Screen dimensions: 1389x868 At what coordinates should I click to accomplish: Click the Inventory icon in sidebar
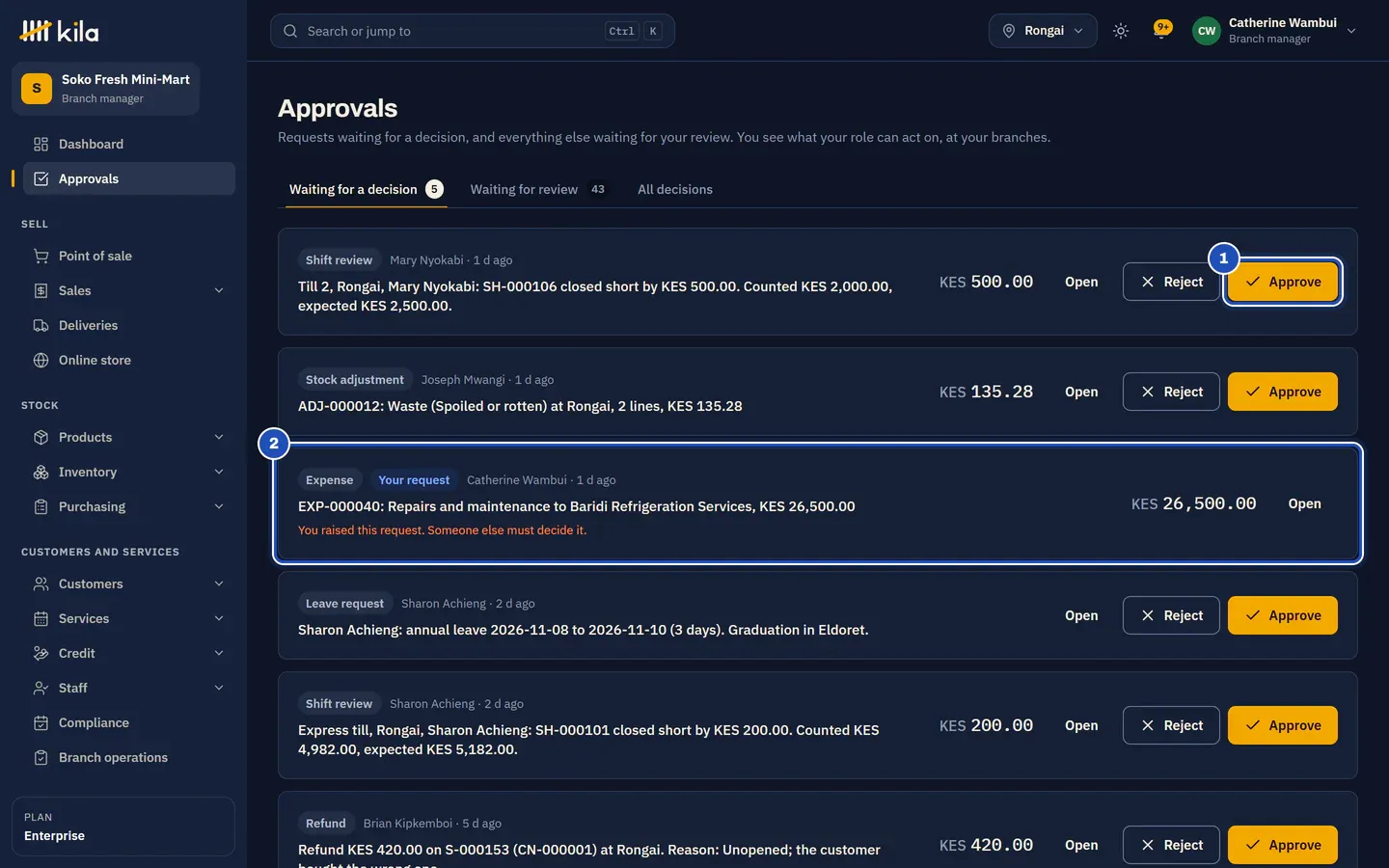pos(41,472)
